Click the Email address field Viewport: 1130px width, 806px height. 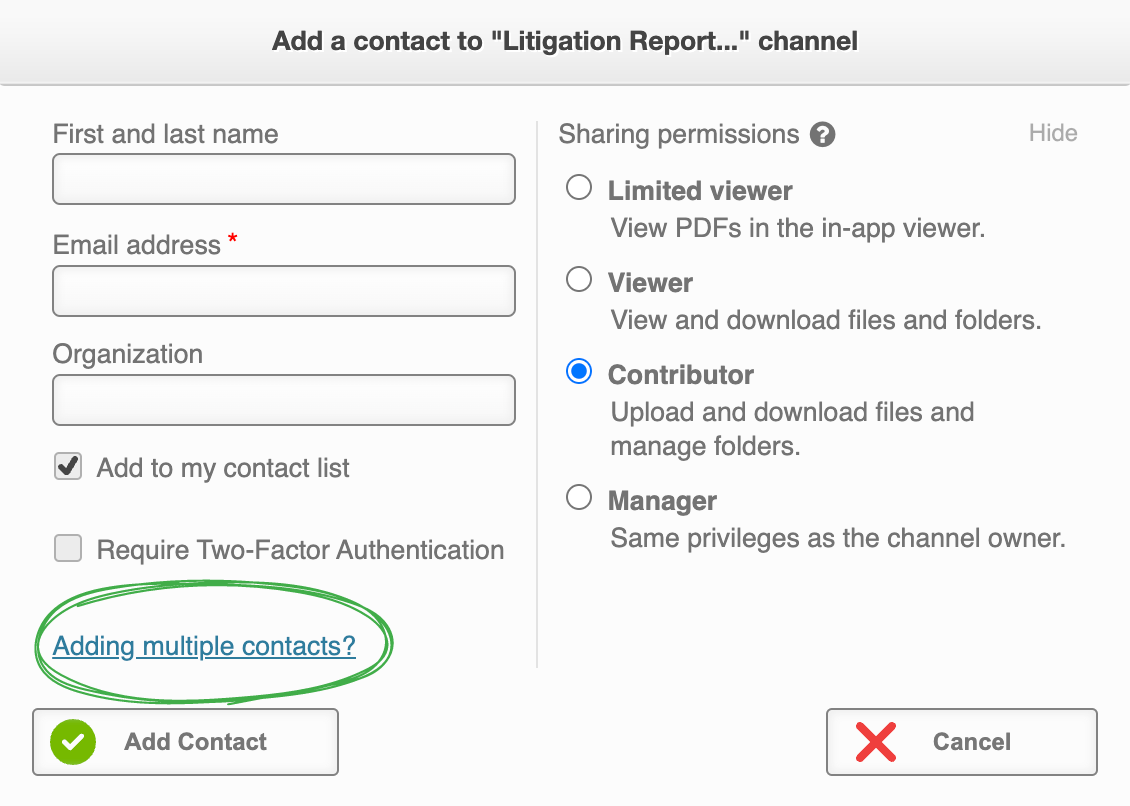point(283,291)
